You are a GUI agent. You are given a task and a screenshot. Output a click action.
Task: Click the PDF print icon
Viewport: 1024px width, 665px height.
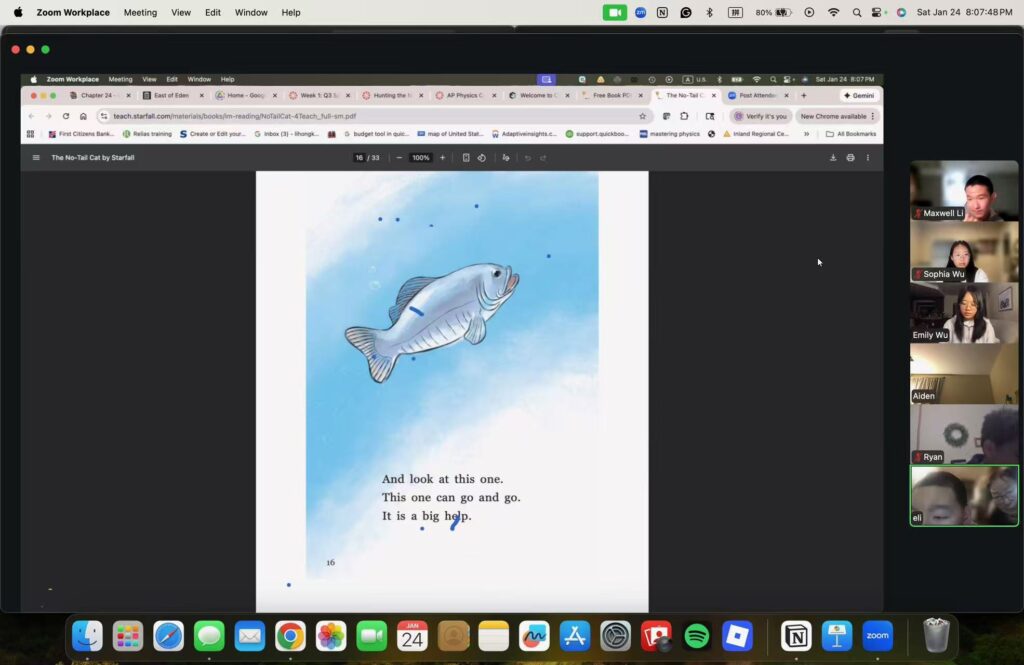coord(850,158)
